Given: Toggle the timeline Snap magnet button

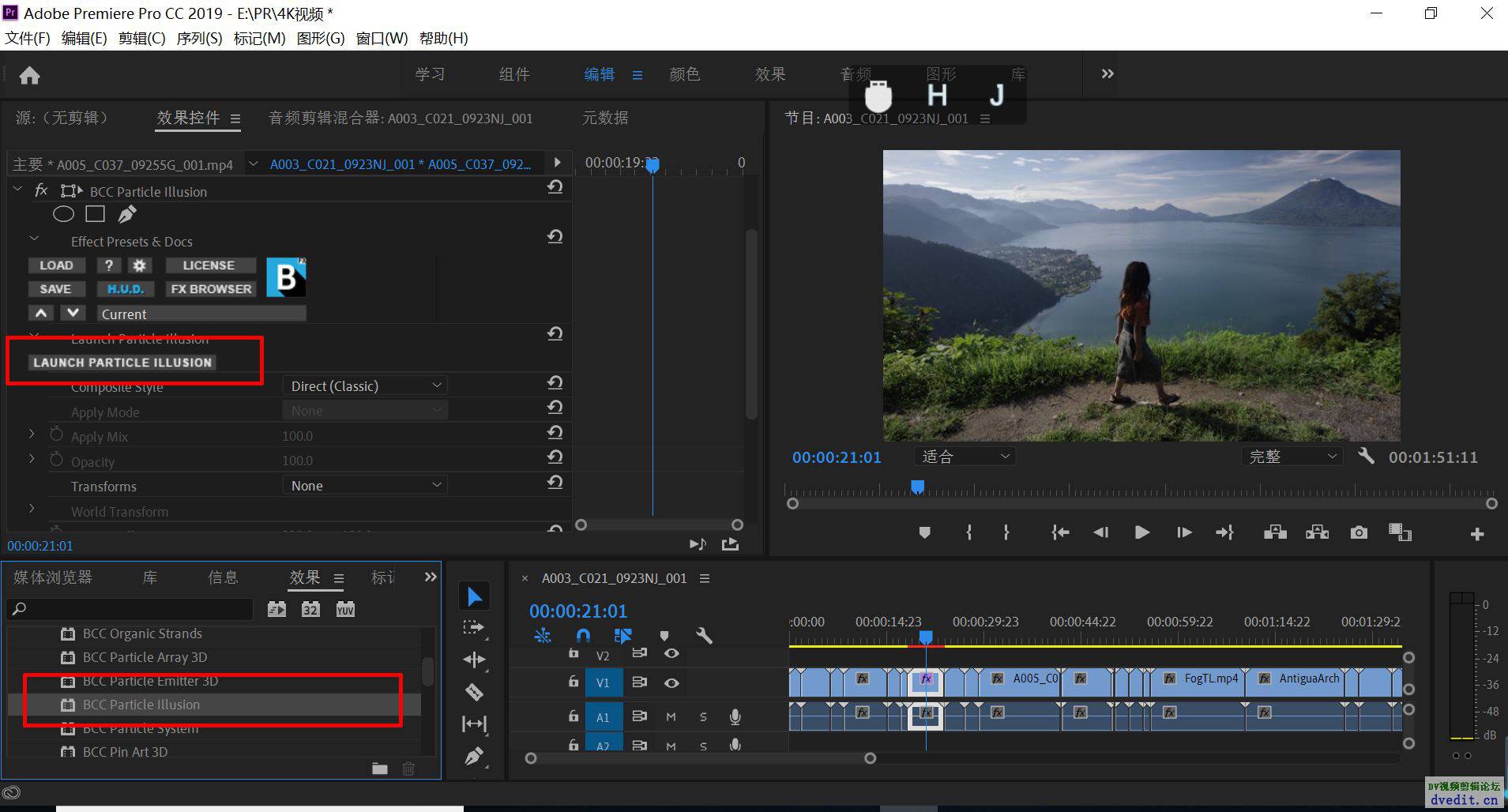Looking at the screenshot, I should pyautogui.click(x=583, y=635).
